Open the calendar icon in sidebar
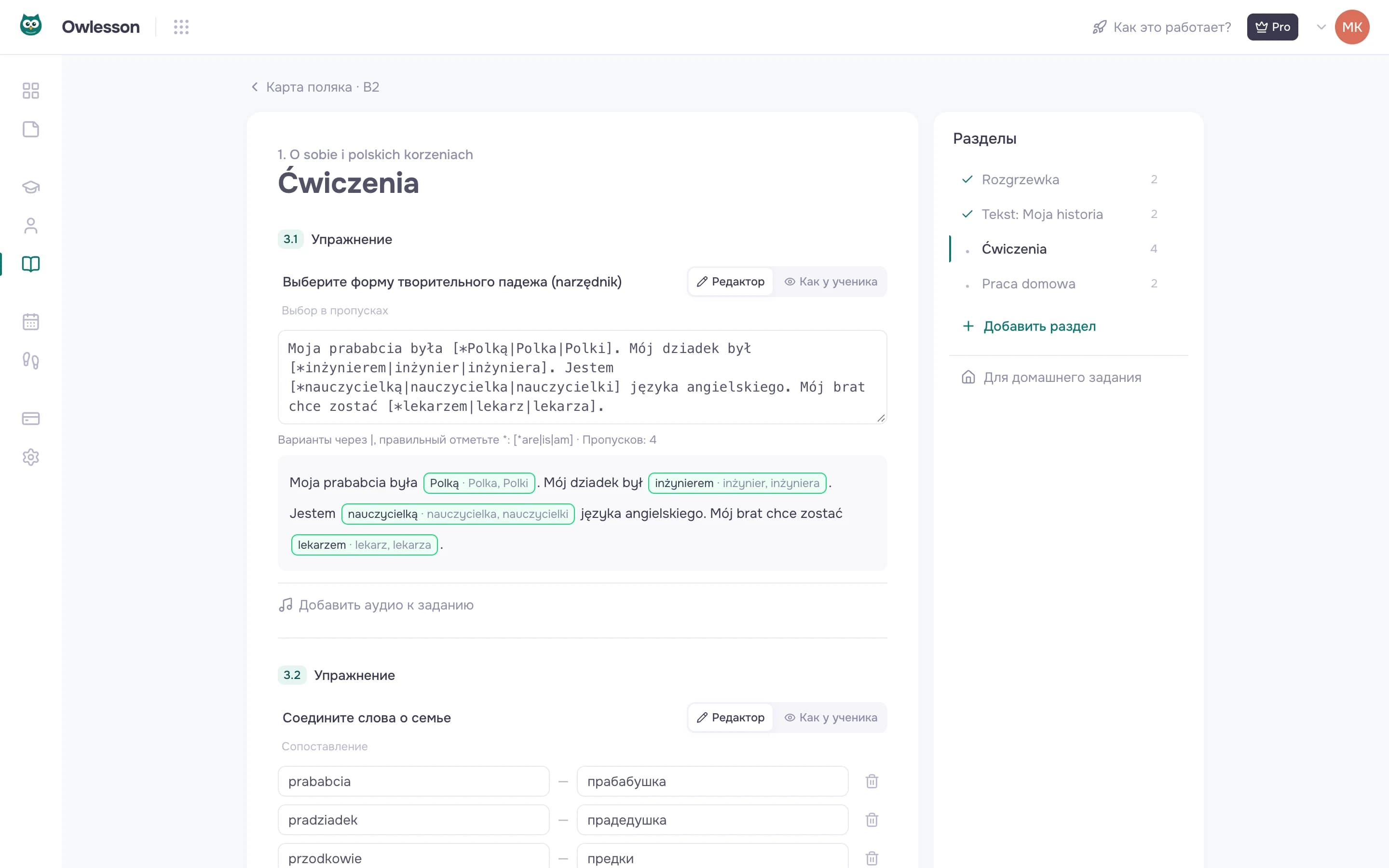The height and width of the screenshot is (868, 1389). point(31,322)
